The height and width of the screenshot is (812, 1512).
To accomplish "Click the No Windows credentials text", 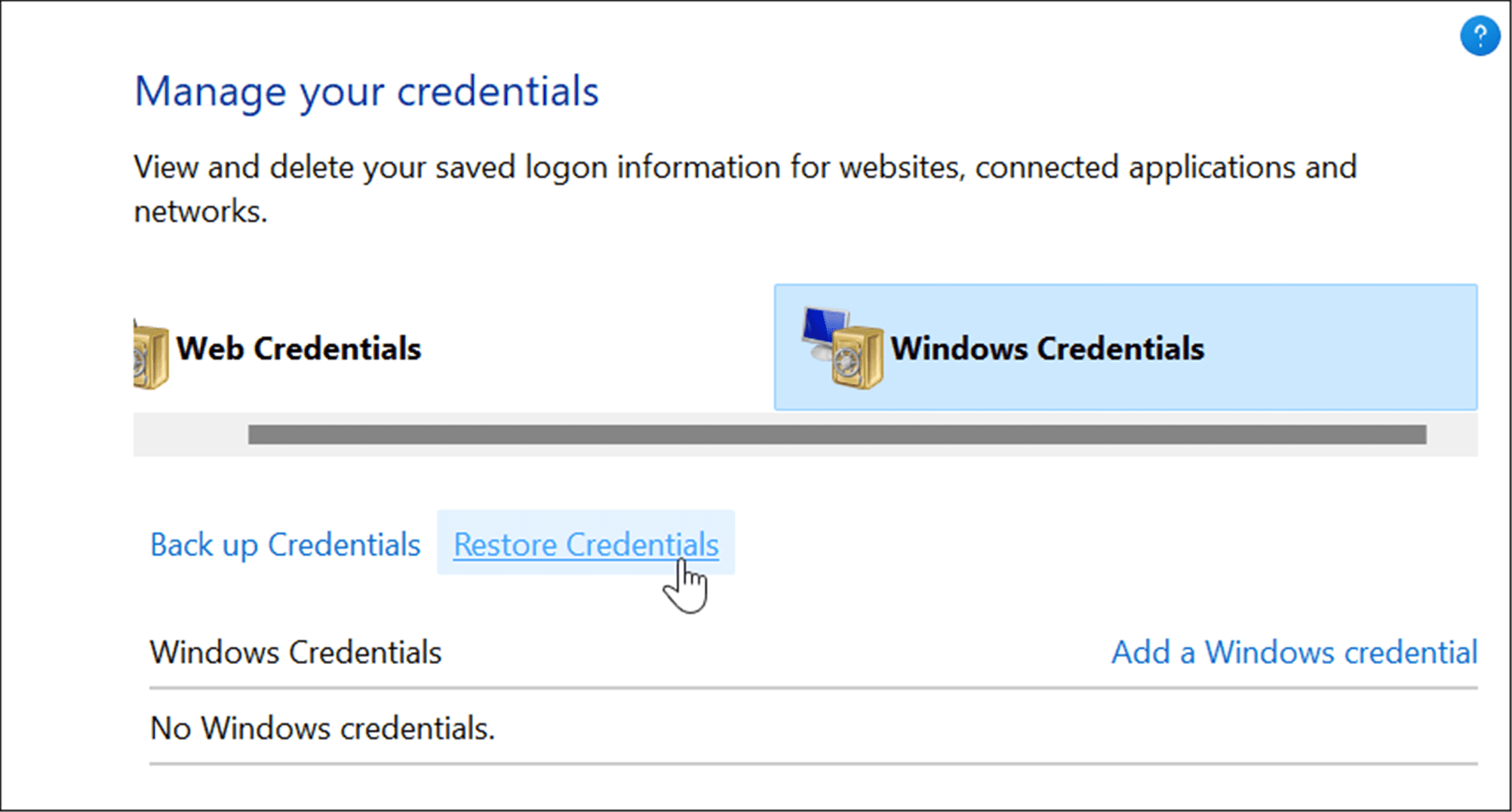I will [323, 727].
